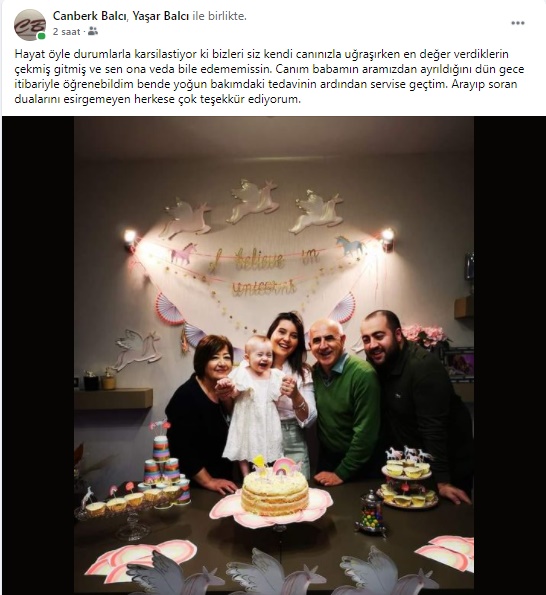Open Yaşar Balcı's profile link
Image resolution: width=546 pixels, height=595 pixels.
pos(160,16)
